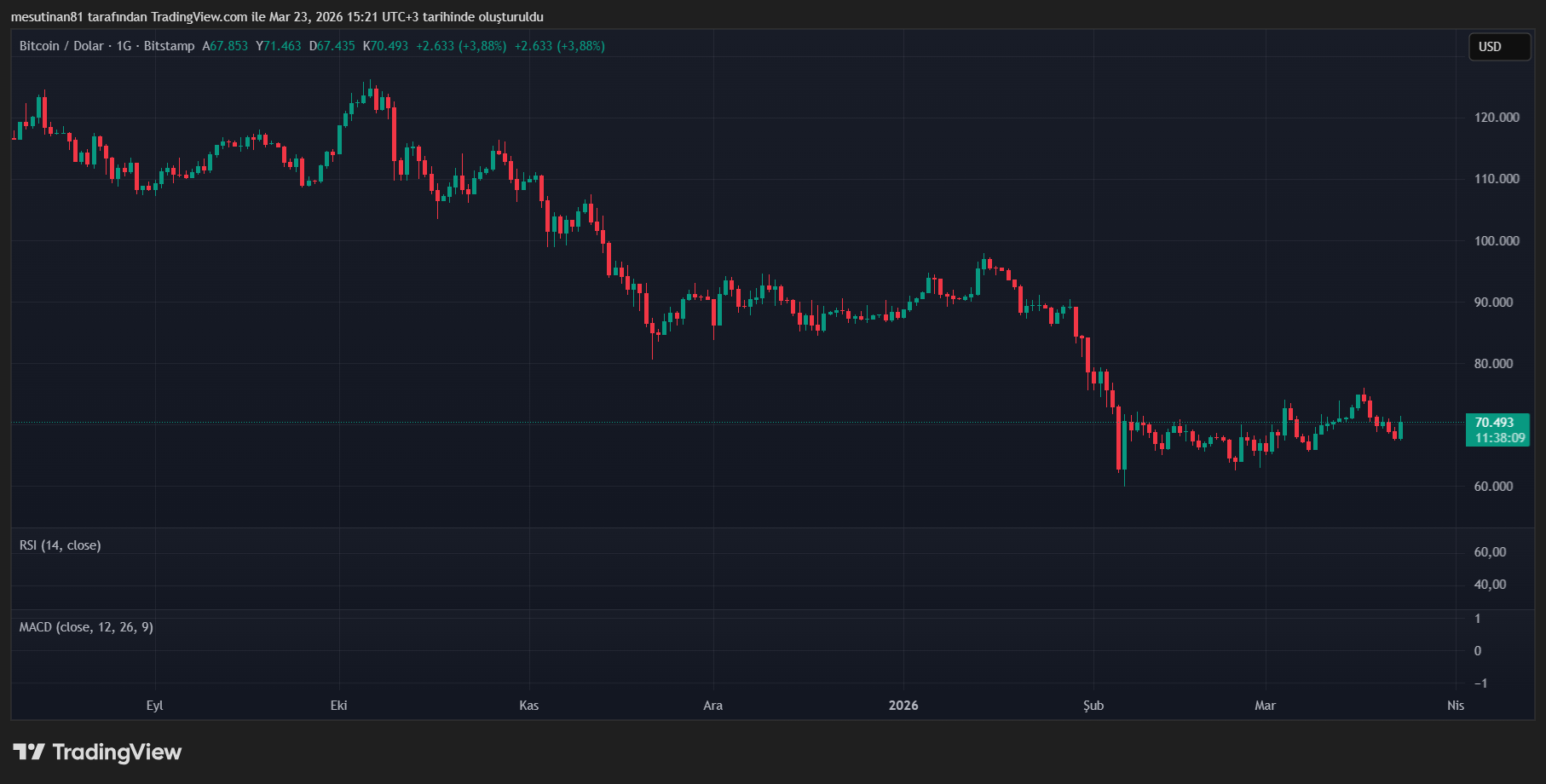
Task: Click the Ara label on time axis
Action: pos(712,706)
